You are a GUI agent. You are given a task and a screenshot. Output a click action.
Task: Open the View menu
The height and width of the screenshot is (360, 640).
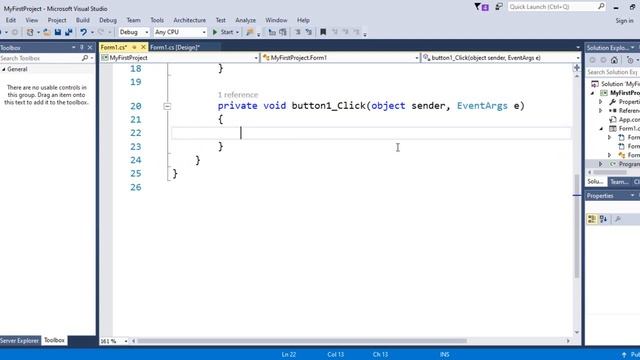(31, 20)
